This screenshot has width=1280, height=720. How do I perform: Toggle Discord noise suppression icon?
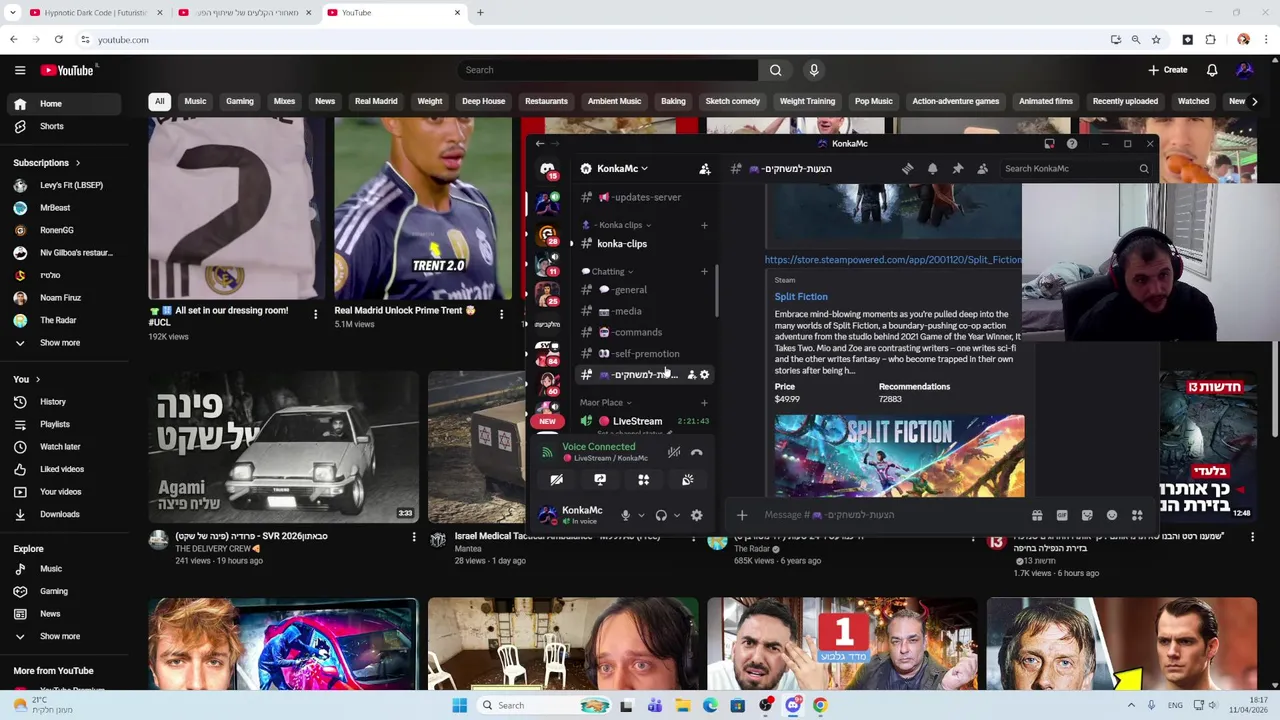pyautogui.click(x=674, y=452)
